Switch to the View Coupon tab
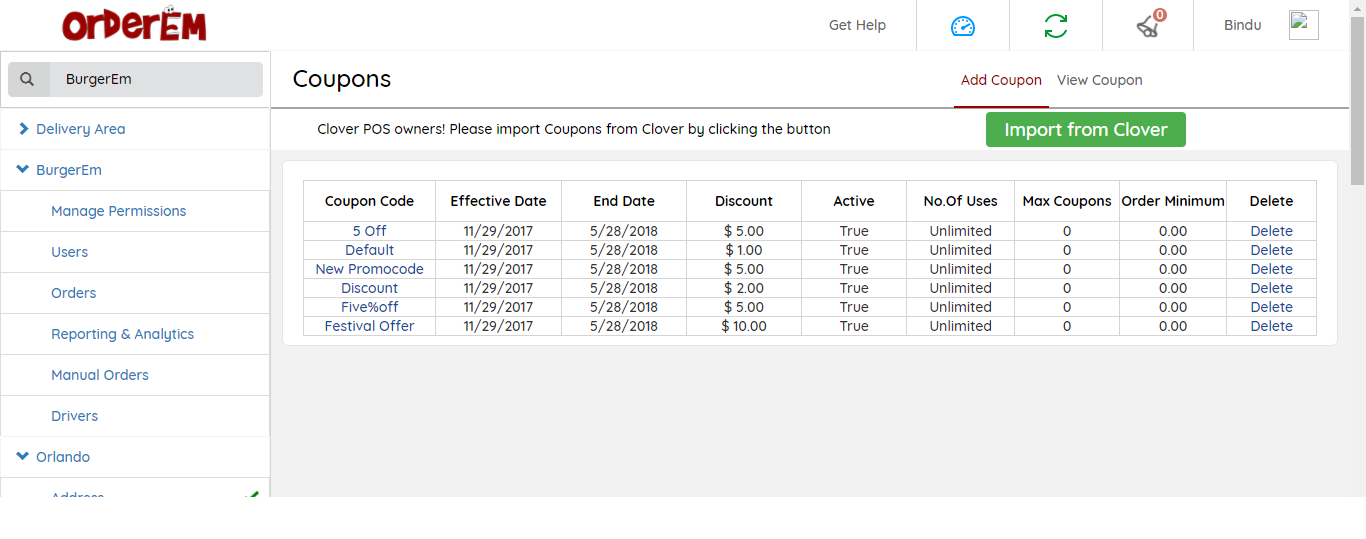 point(1099,80)
